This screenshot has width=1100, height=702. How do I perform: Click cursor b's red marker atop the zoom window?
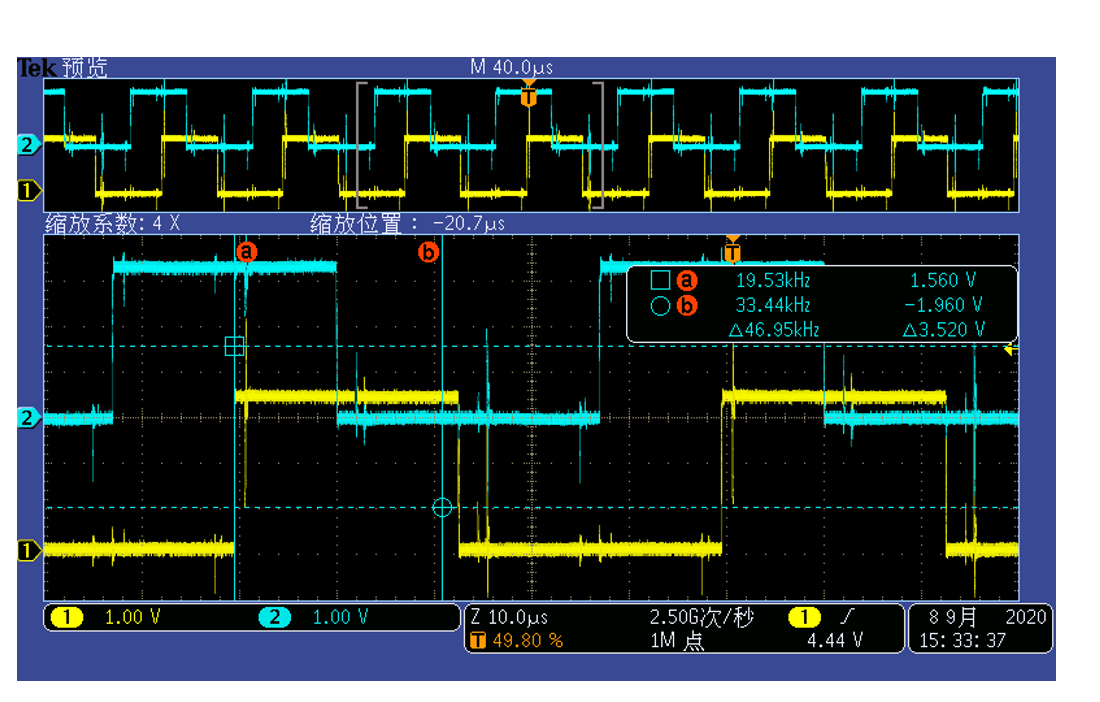coord(428,252)
